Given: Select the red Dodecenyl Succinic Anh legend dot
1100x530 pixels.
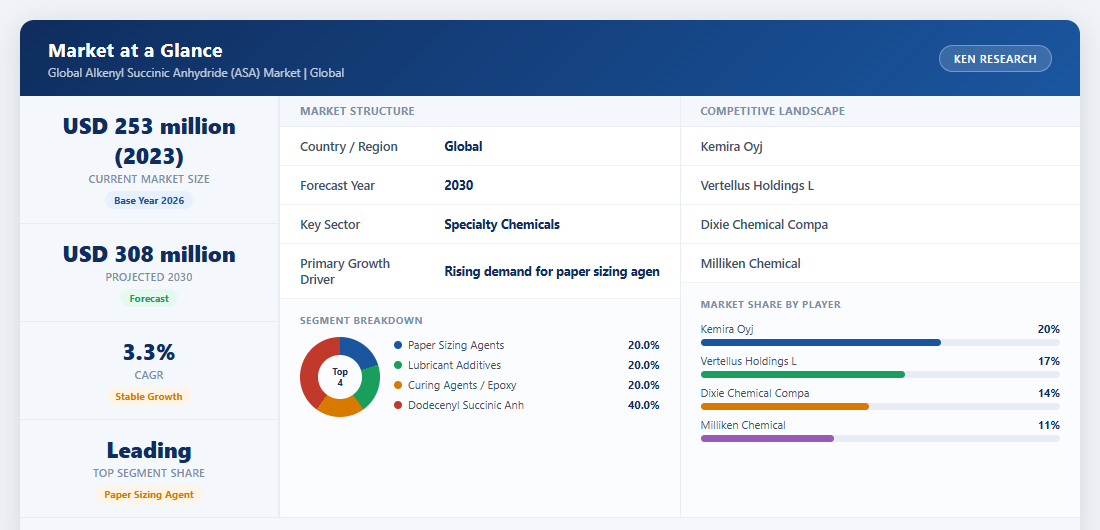Looking at the screenshot, I should coord(398,405).
